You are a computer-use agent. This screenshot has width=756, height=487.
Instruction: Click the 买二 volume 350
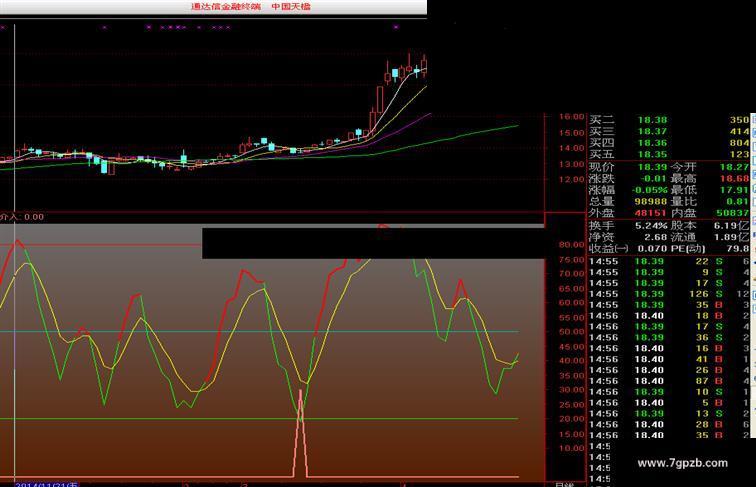click(739, 120)
